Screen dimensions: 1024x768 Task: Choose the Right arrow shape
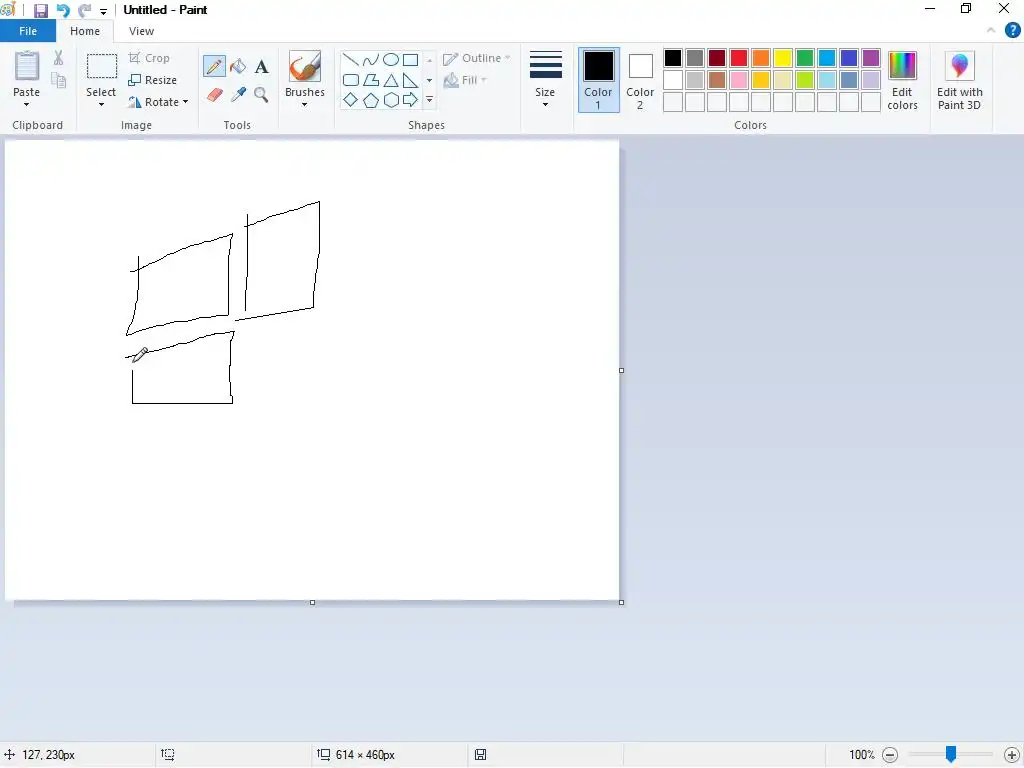[410, 100]
